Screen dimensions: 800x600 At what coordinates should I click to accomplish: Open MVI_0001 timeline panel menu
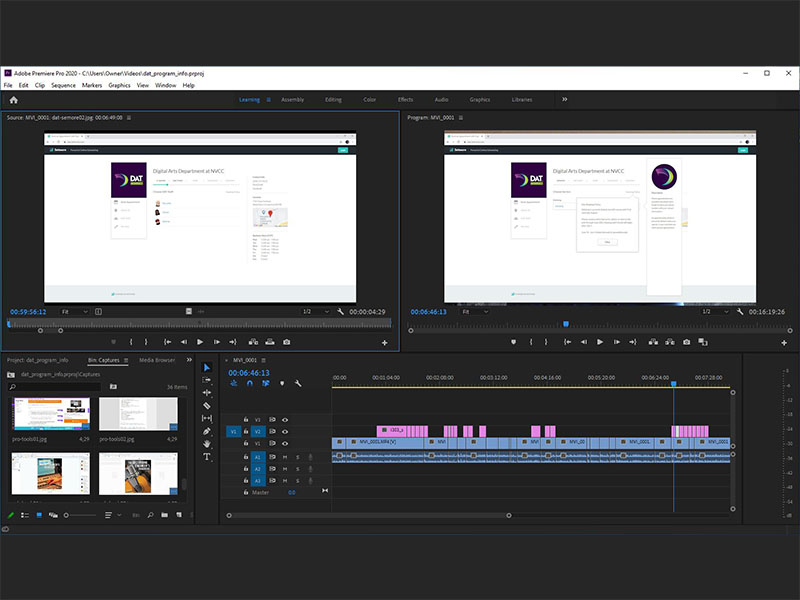pyautogui.click(x=264, y=360)
